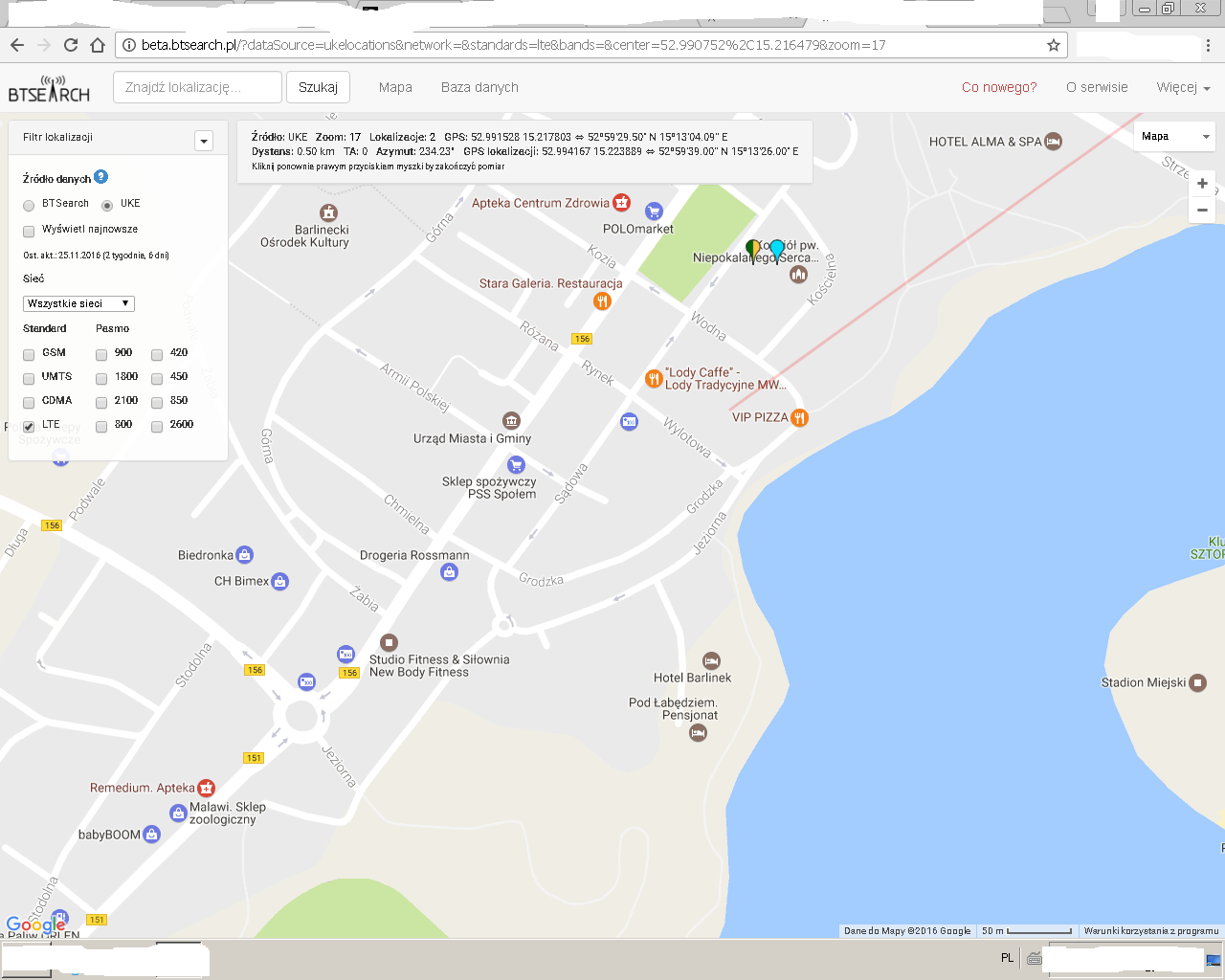Bookmark this page with the star icon
The width and height of the screenshot is (1225, 980).
pyautogui.click(x=1054, y=45)
